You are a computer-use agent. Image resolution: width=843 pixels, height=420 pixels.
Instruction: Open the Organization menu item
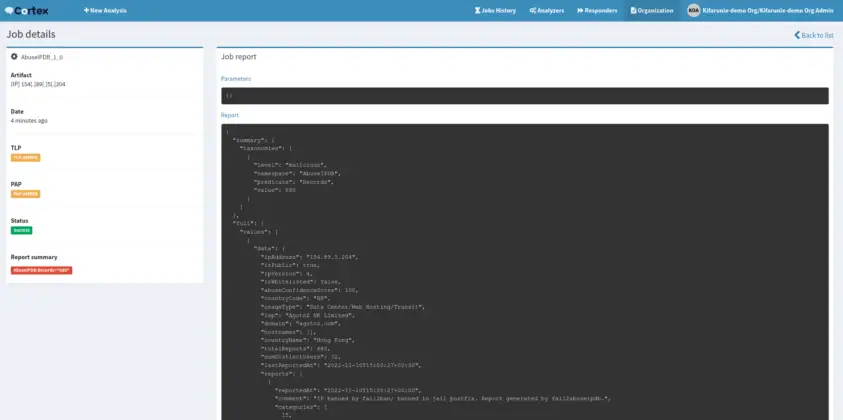654,10
